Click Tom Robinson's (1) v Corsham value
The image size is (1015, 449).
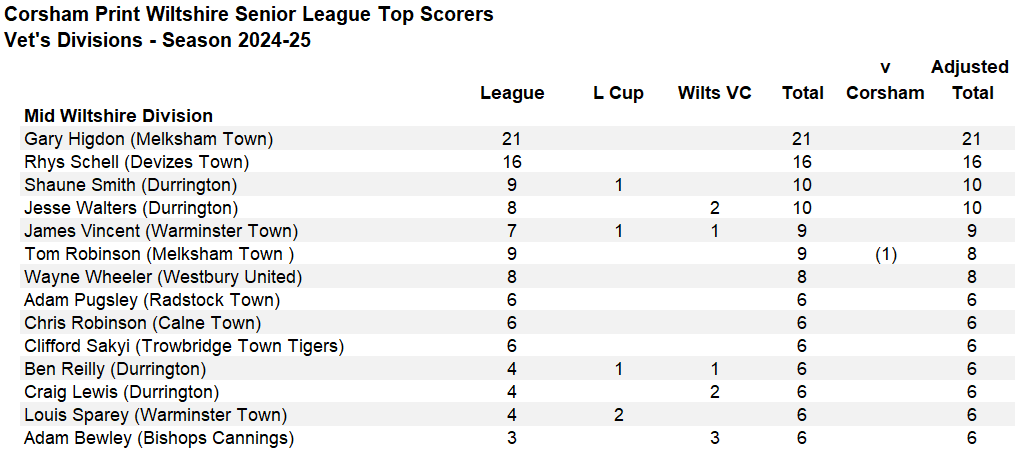point(885,254)
